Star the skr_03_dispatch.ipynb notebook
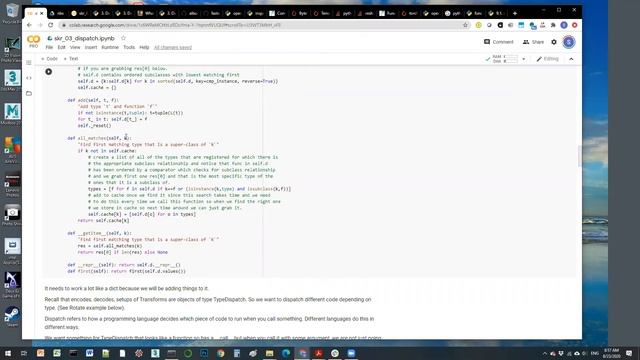This screenshot has height=360, width=640. coord(123,38)
